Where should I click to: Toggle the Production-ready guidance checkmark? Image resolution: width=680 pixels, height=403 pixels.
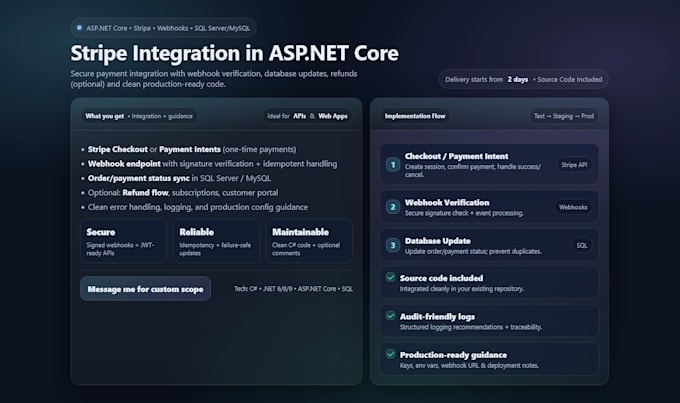[x=391, y=354]
